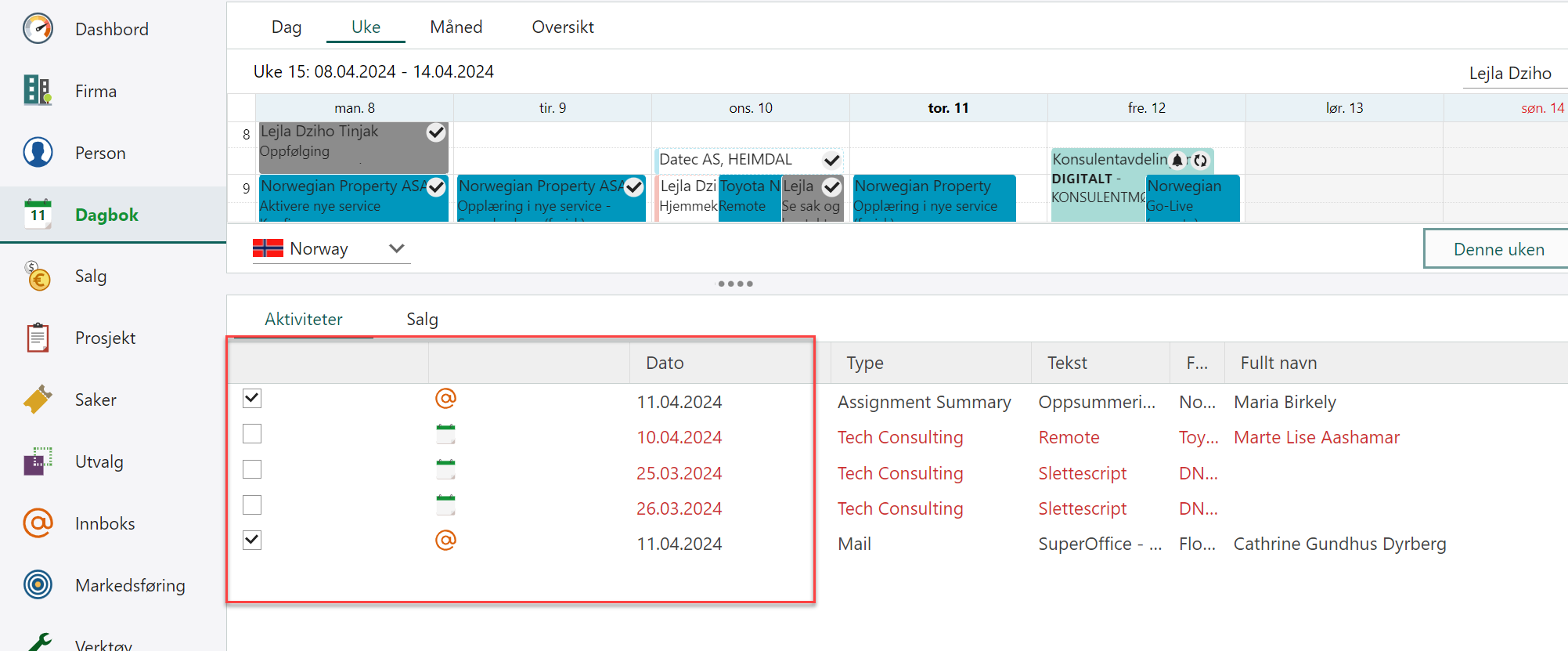Viewport: 1568px width, 651px height.
Task: Switch to the Salg tab below calendar
Action: (x=422, y=320)
